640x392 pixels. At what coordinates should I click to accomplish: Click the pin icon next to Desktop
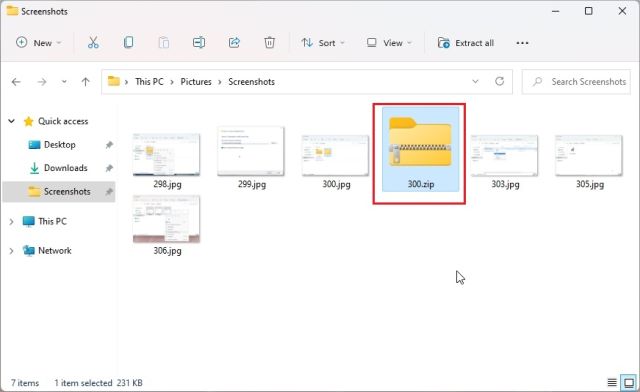(x=109, y=145)
